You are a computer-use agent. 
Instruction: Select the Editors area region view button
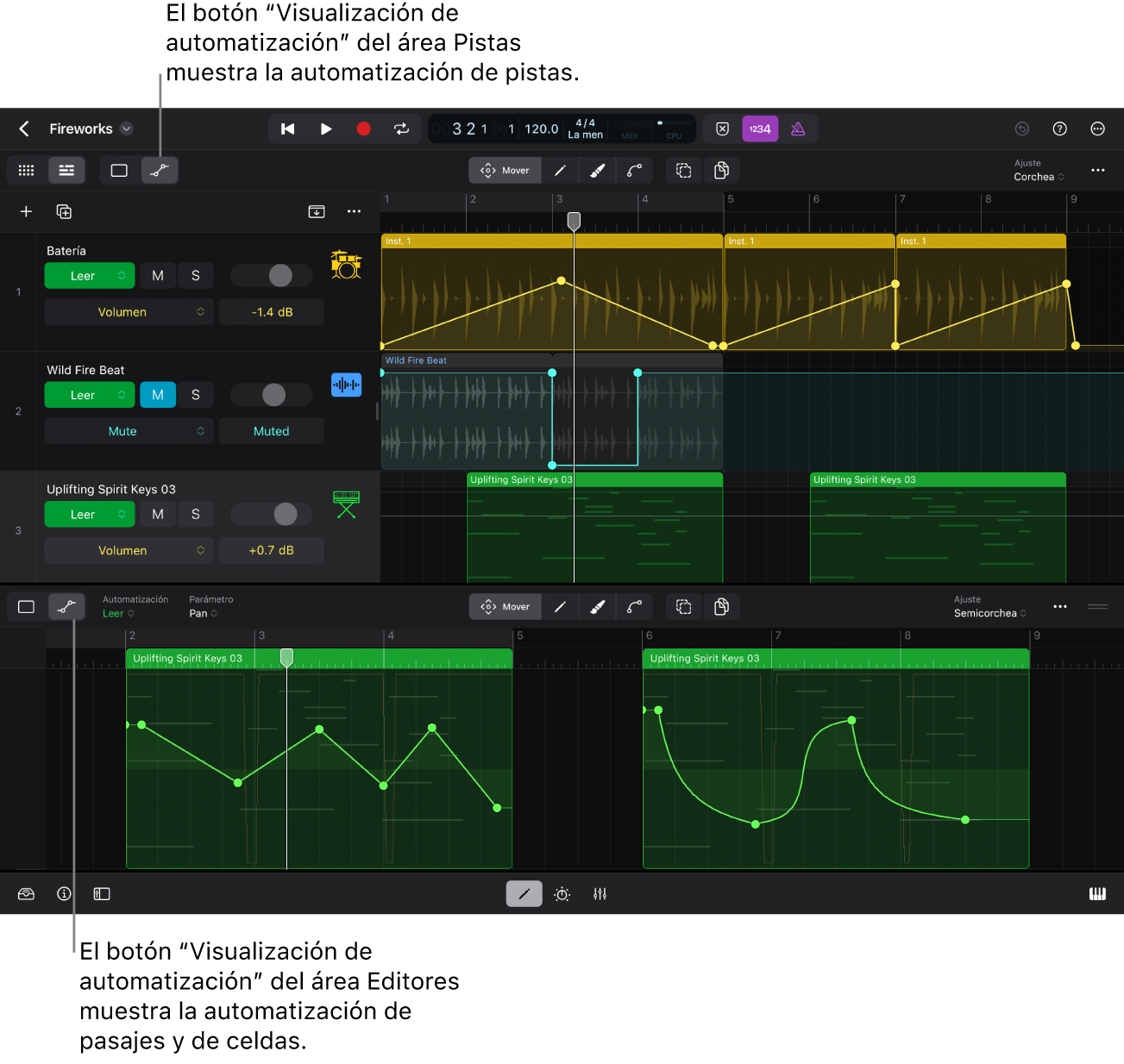pos(27,606)
